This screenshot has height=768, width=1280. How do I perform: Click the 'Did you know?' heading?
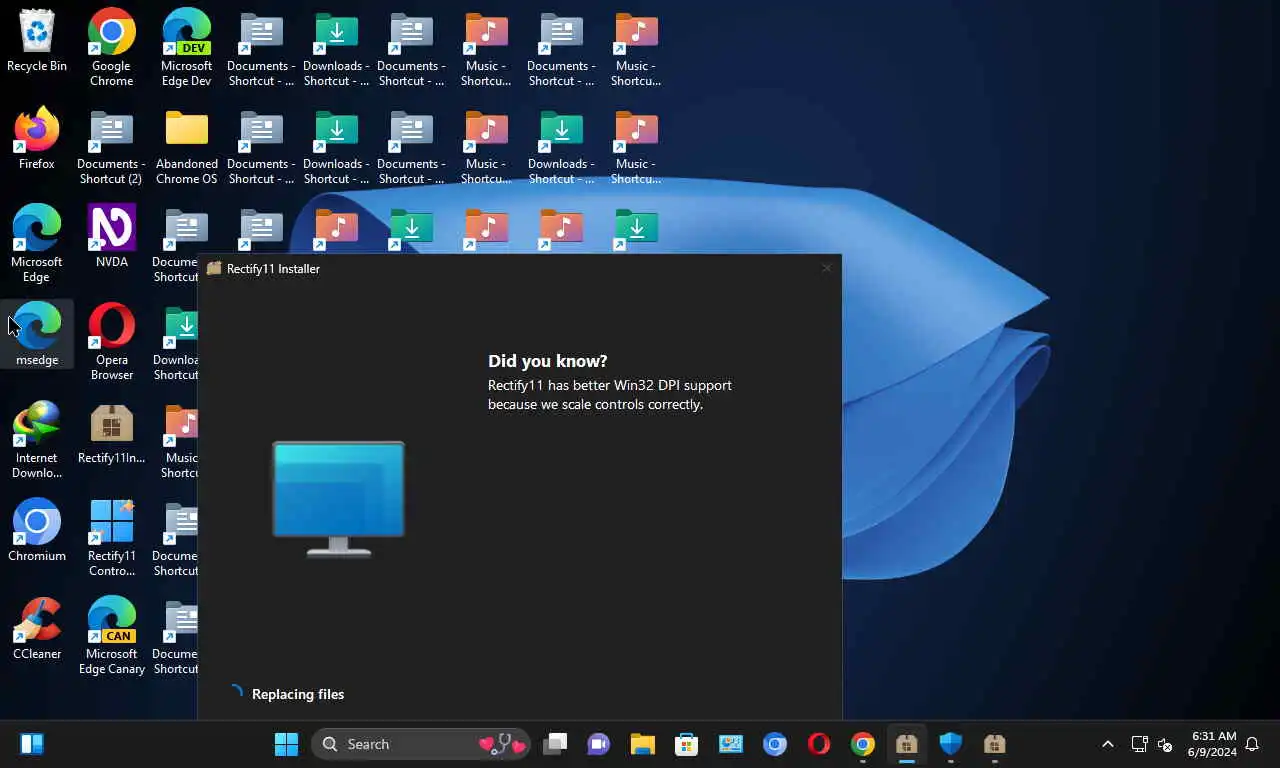pyautogui.click(x=547, y=361)
